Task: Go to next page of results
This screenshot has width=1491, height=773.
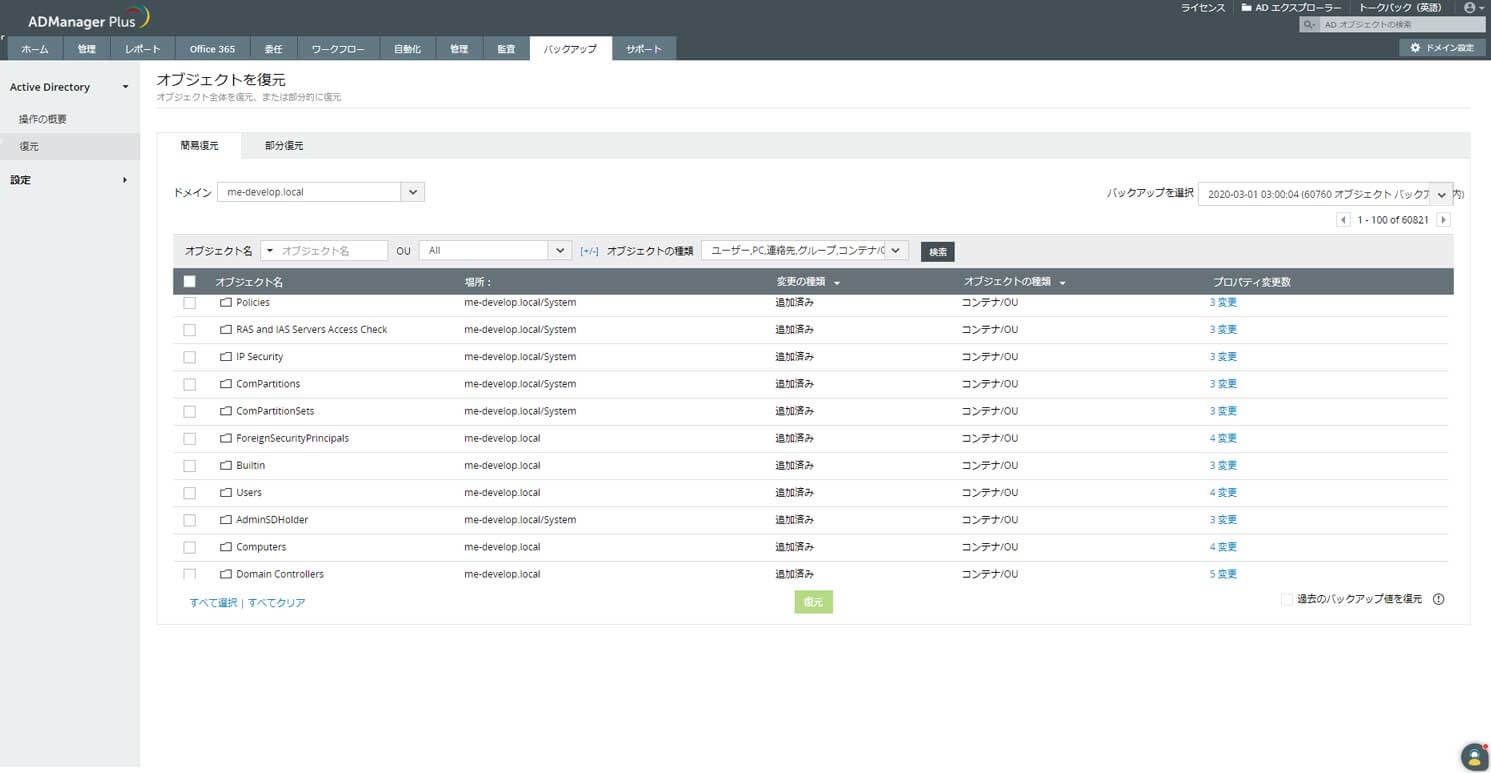Action: 1443,220
